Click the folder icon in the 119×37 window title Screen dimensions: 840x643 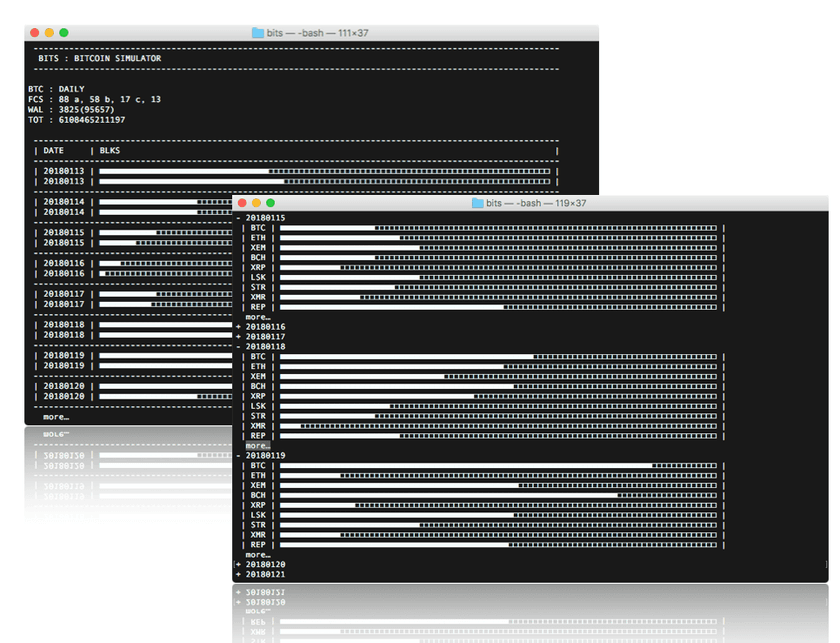pyautogui.click(x=477, y=203)
